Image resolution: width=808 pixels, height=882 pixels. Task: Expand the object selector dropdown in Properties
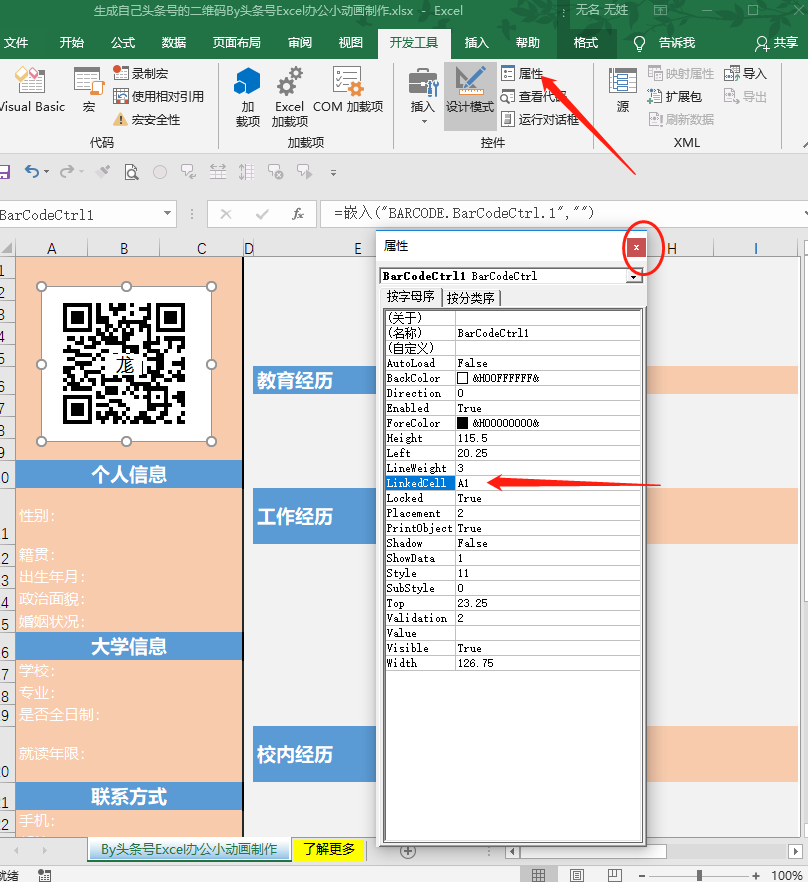point(634,276)
